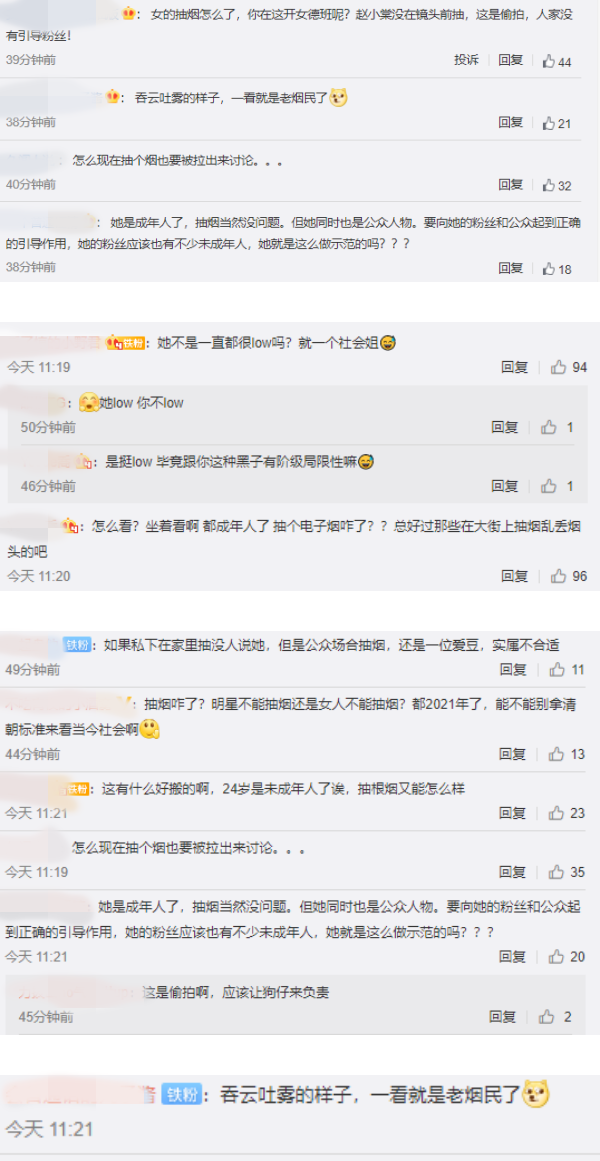The width and height of the screenshot is (600, 1161).
Task: Reply to the 偷拍 sub-comment
Action: 502,1017
